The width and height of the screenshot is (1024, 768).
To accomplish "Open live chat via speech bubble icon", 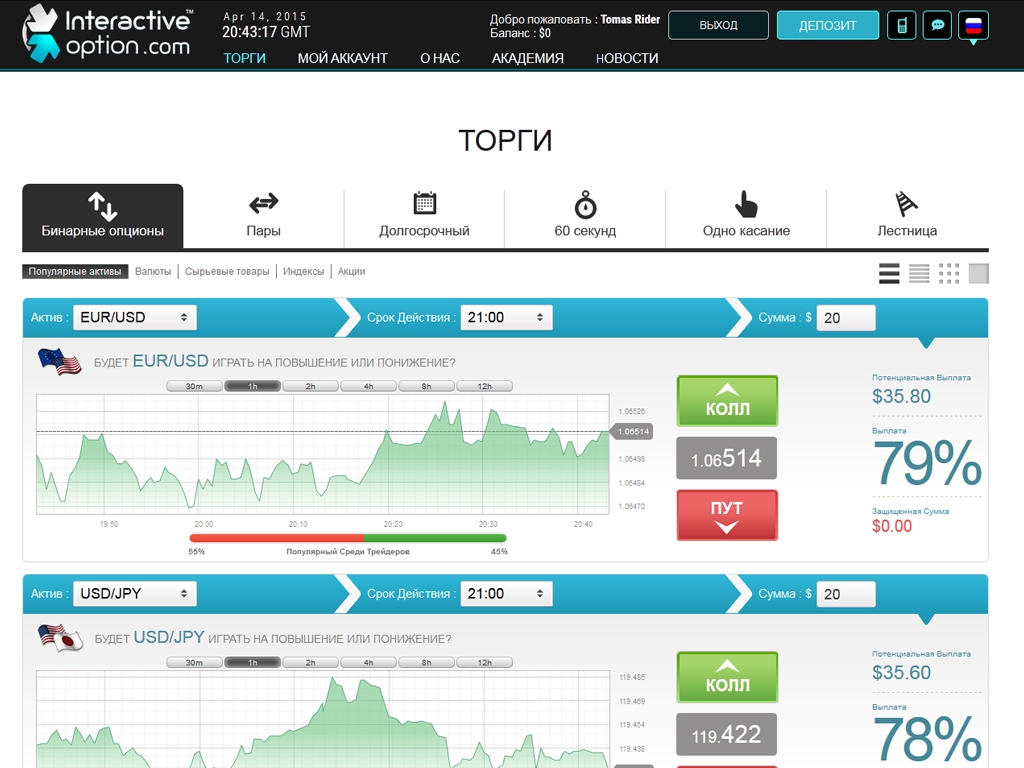I will 937,25.
